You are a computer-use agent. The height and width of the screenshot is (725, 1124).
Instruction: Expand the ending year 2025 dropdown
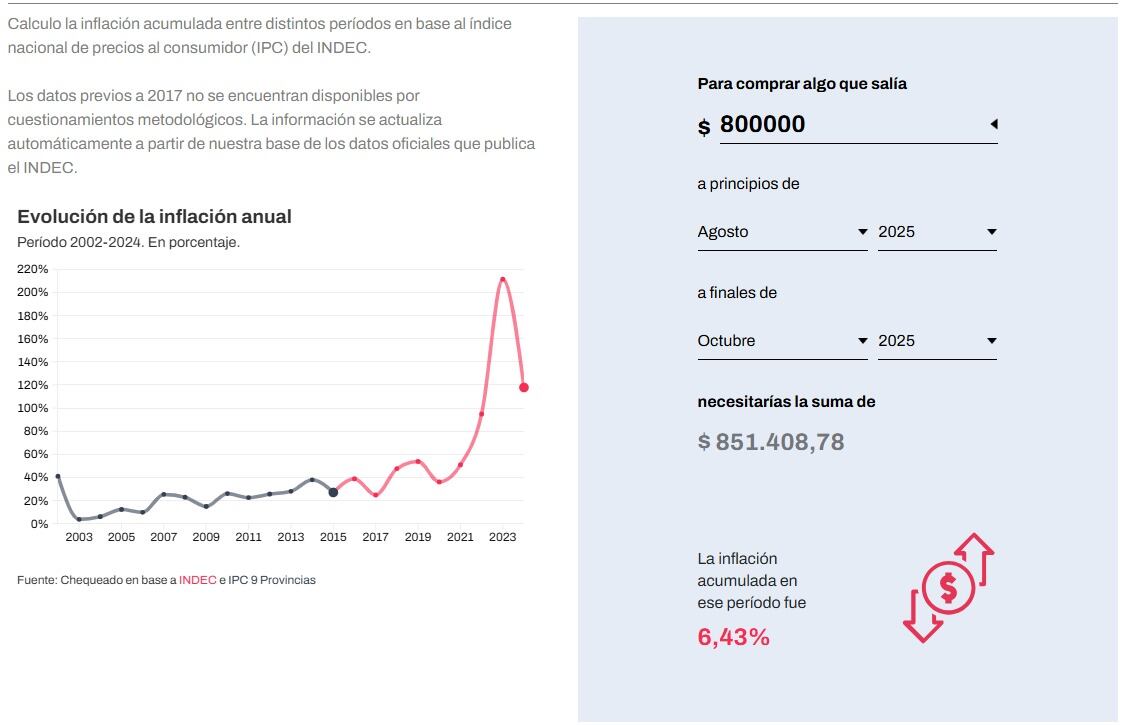936,340
